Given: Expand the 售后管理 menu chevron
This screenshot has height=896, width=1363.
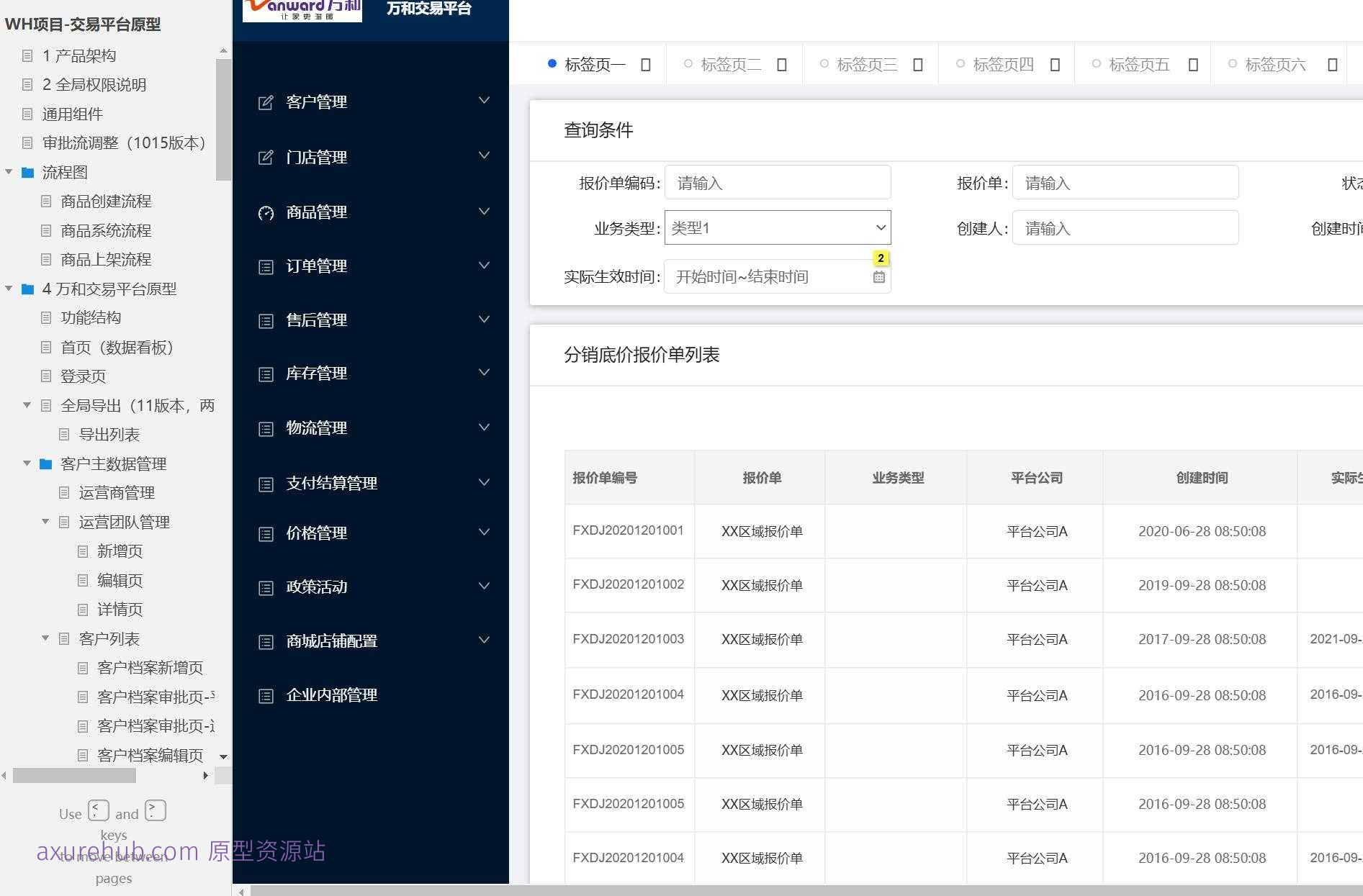Looking at the screenshot, I should click(x=483, y=319).
